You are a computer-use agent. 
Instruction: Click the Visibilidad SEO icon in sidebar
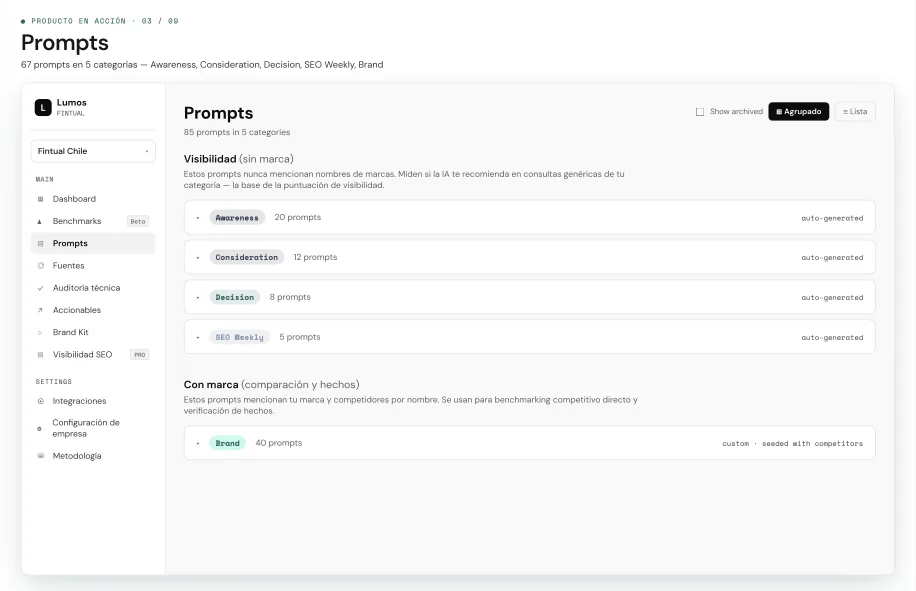(40, 354)
